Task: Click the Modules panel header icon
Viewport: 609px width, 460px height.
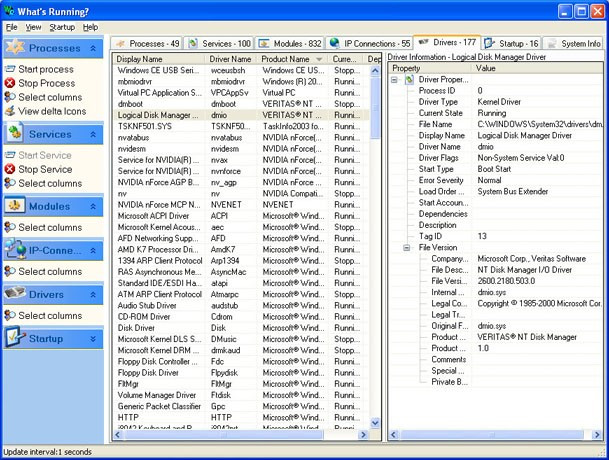Action: (x=15, y=205)
